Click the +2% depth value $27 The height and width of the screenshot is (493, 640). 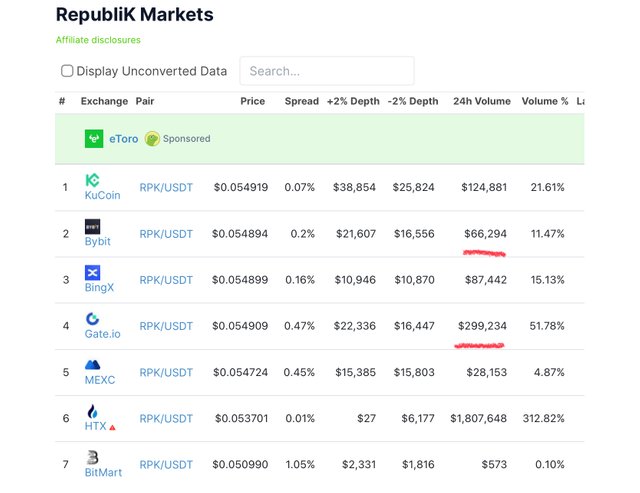(367, 418)
